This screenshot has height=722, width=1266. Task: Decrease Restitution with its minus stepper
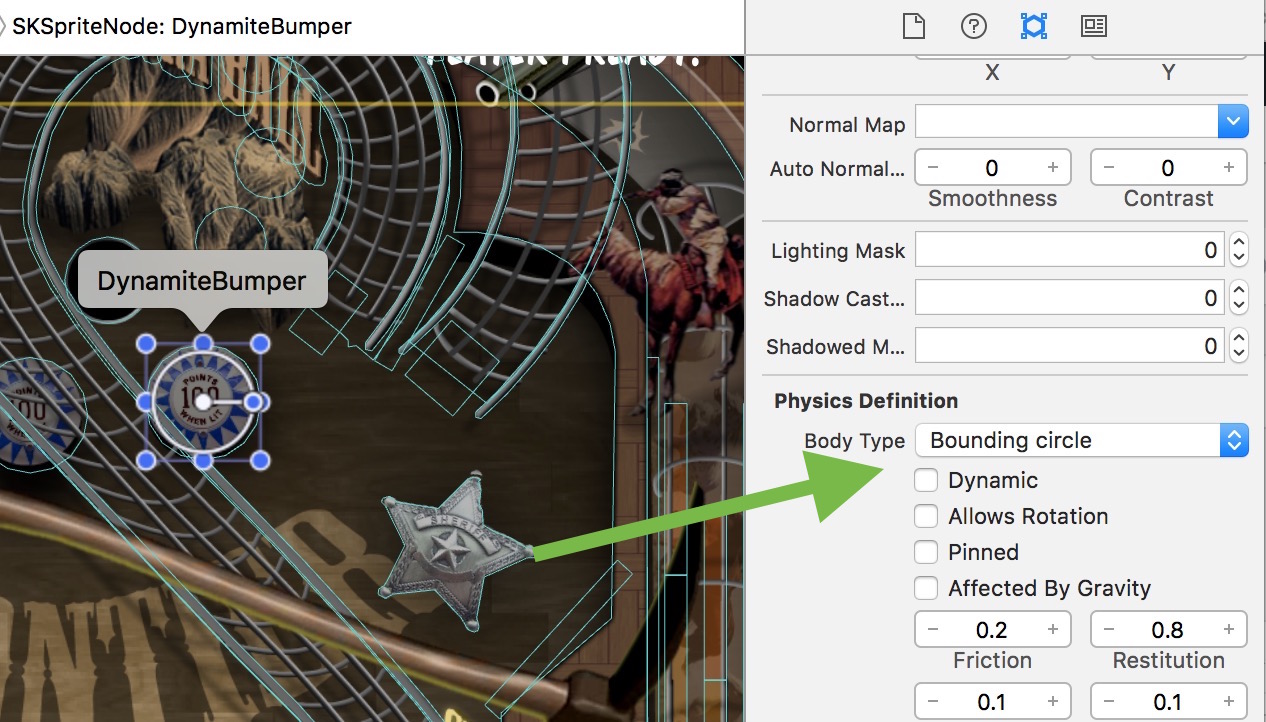1108,629
